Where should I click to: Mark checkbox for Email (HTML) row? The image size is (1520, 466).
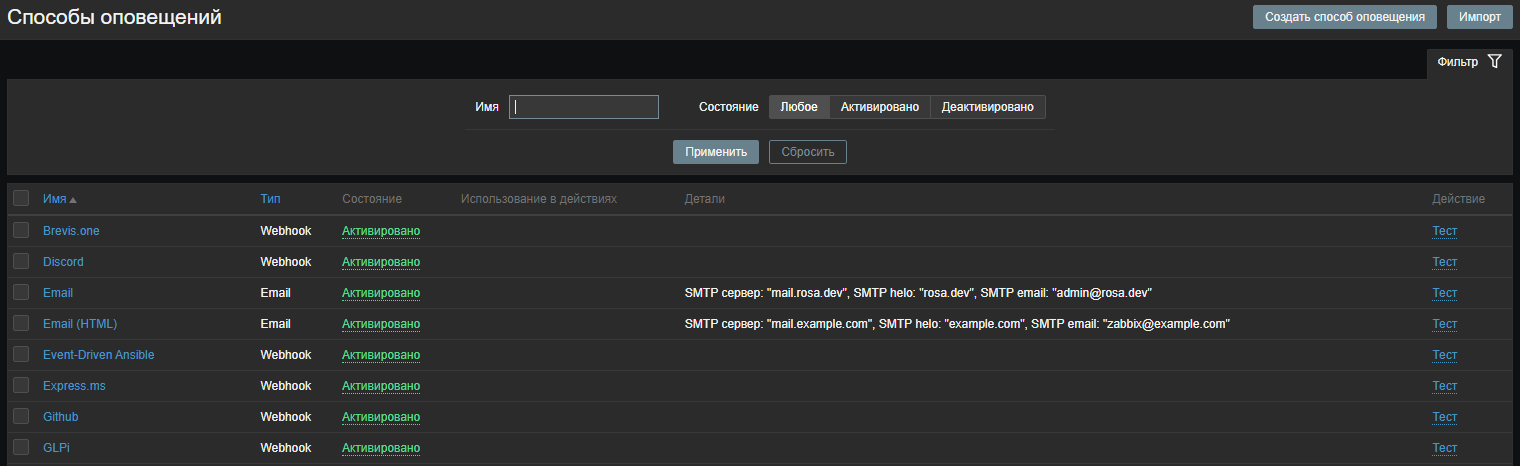click(x=21, y=324)
